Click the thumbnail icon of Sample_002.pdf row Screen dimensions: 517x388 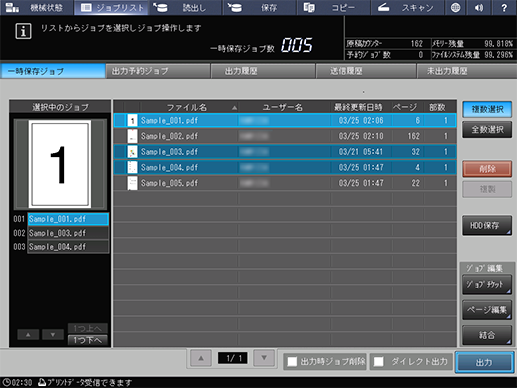tap(132, 136)
